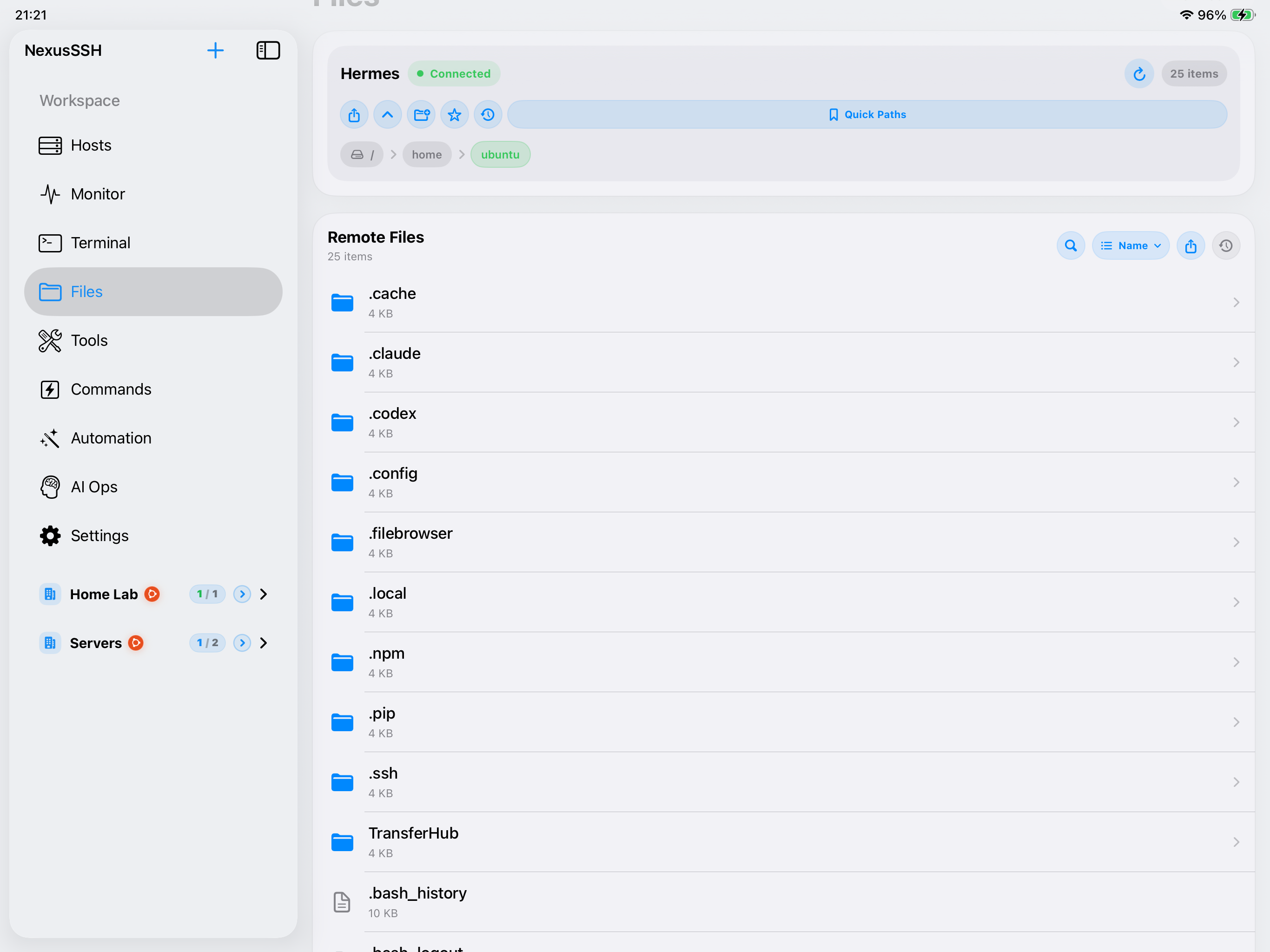Viewport: 1270px width, 952px height.
Task: Expand the Home Lab group chevron
Action: 264,594
